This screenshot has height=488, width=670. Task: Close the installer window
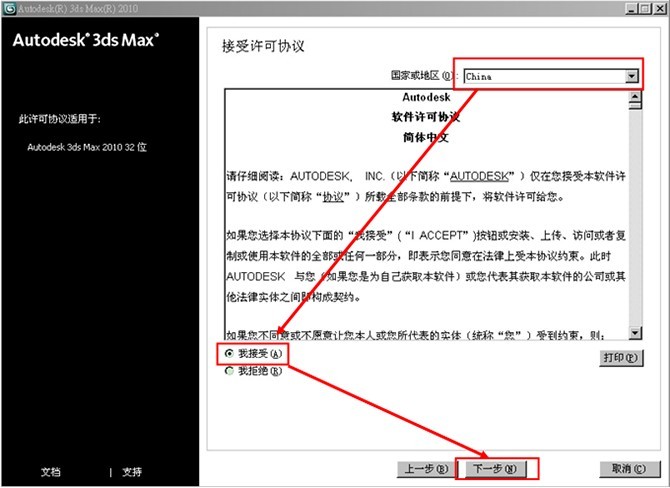(x=659, y=9)
